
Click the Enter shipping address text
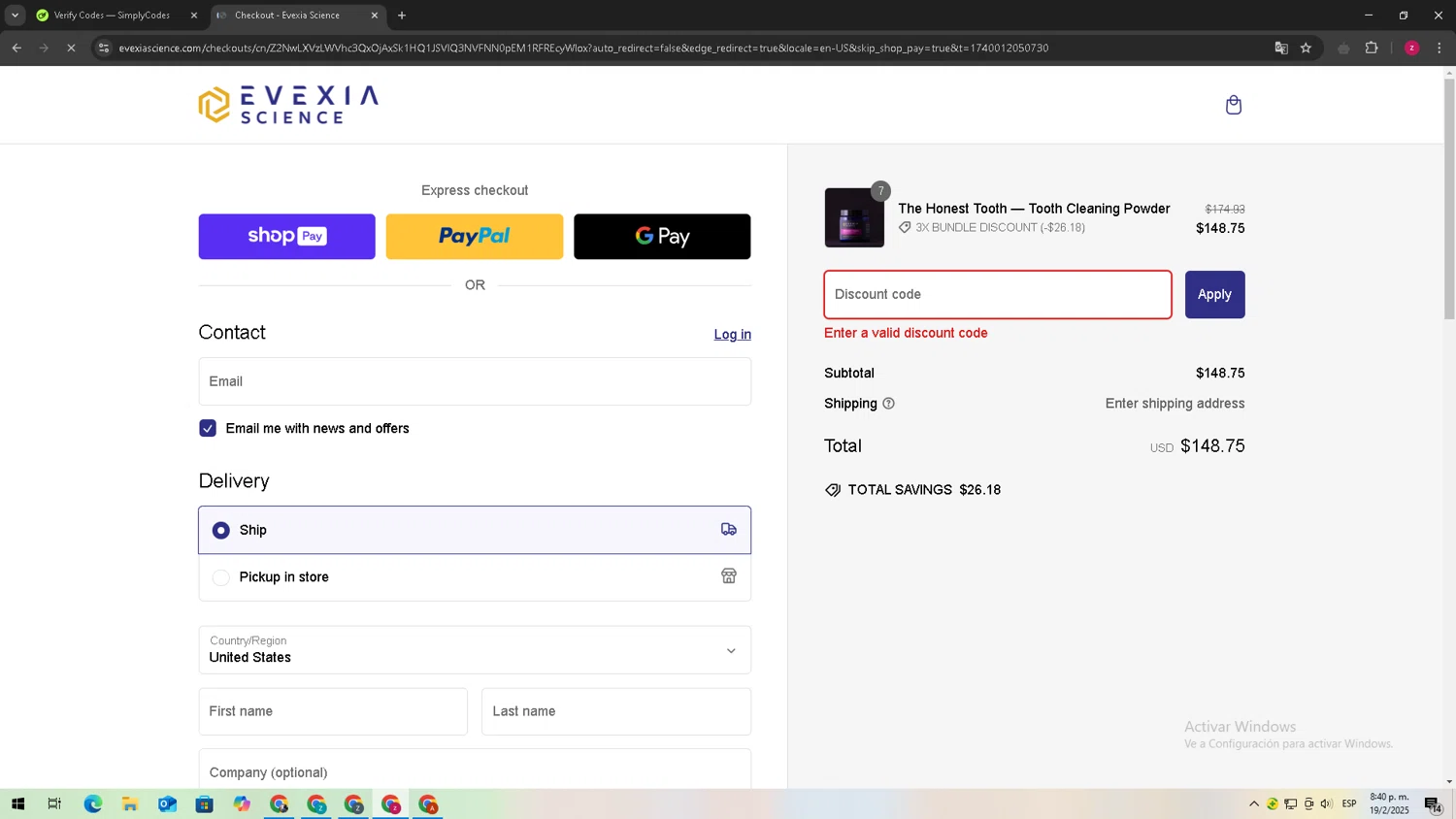1175,404
